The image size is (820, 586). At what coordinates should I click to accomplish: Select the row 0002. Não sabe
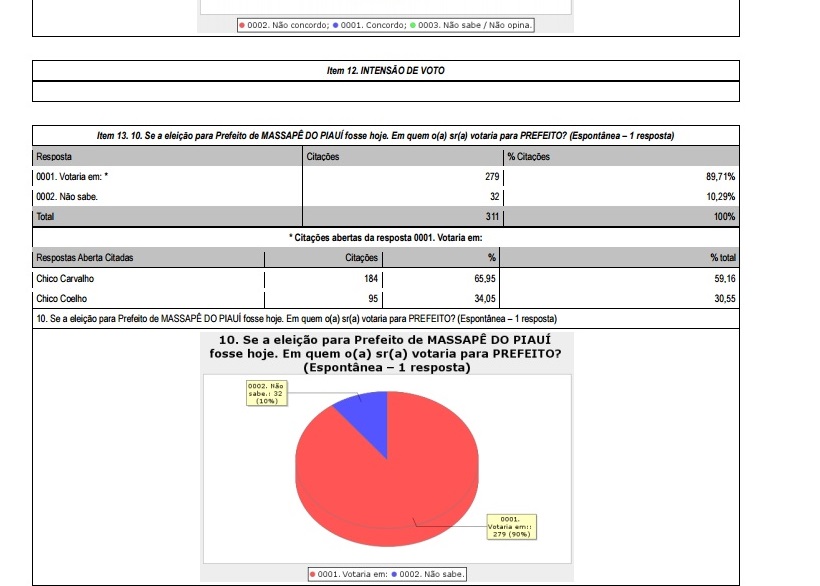[385, 197]
